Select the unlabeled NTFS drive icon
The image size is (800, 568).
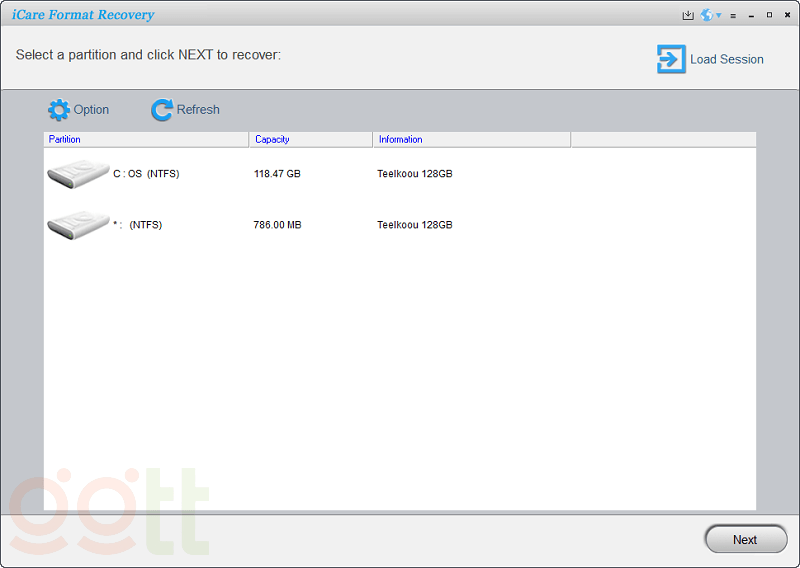click(x=78, y=225)
